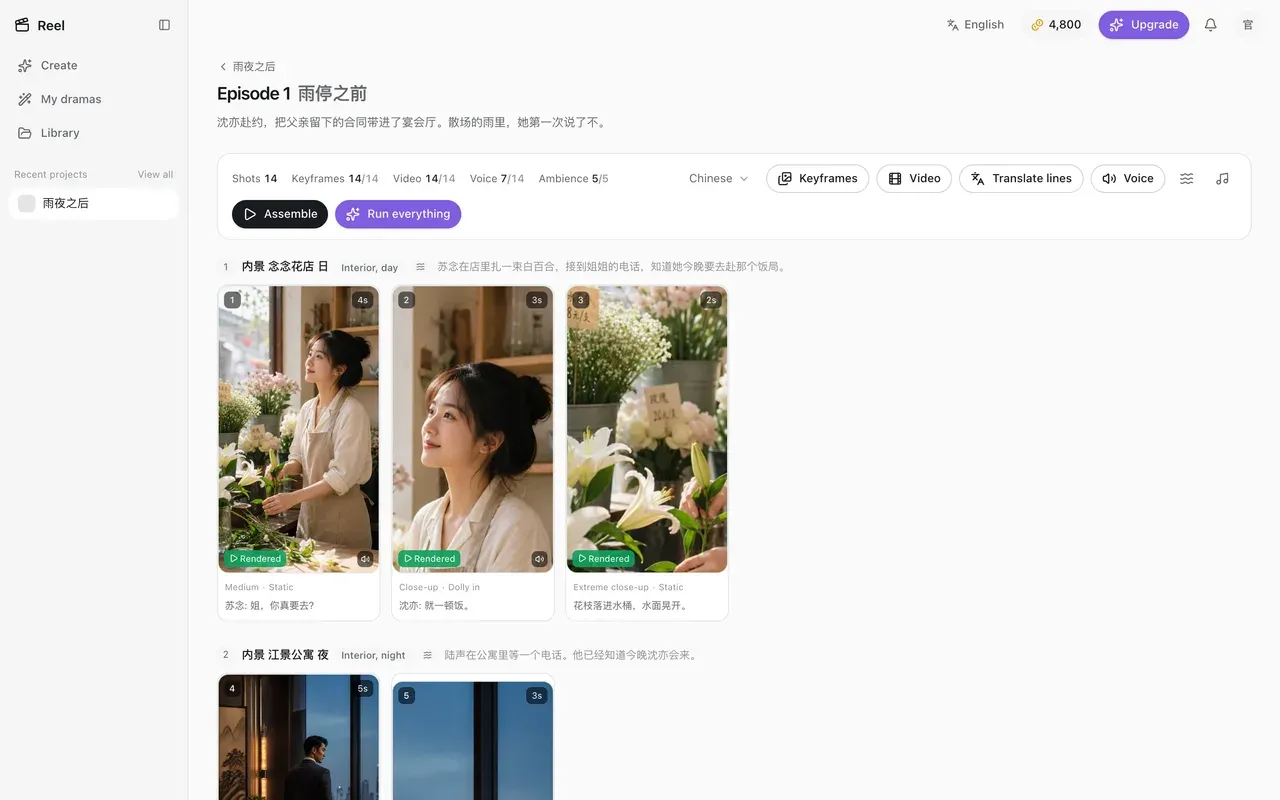Viewport: 1280px width, 800px height.
Task: Open shot 5 window thumbnail
Action: [473, 740]
